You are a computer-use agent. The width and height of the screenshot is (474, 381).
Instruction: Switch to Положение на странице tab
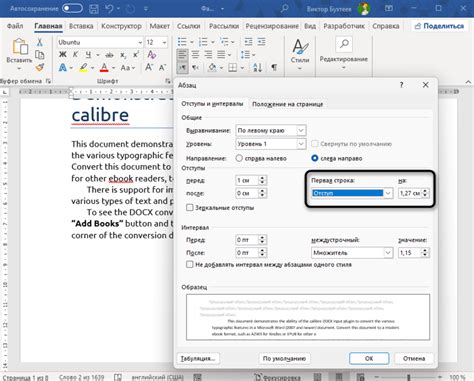pos(287,104)
